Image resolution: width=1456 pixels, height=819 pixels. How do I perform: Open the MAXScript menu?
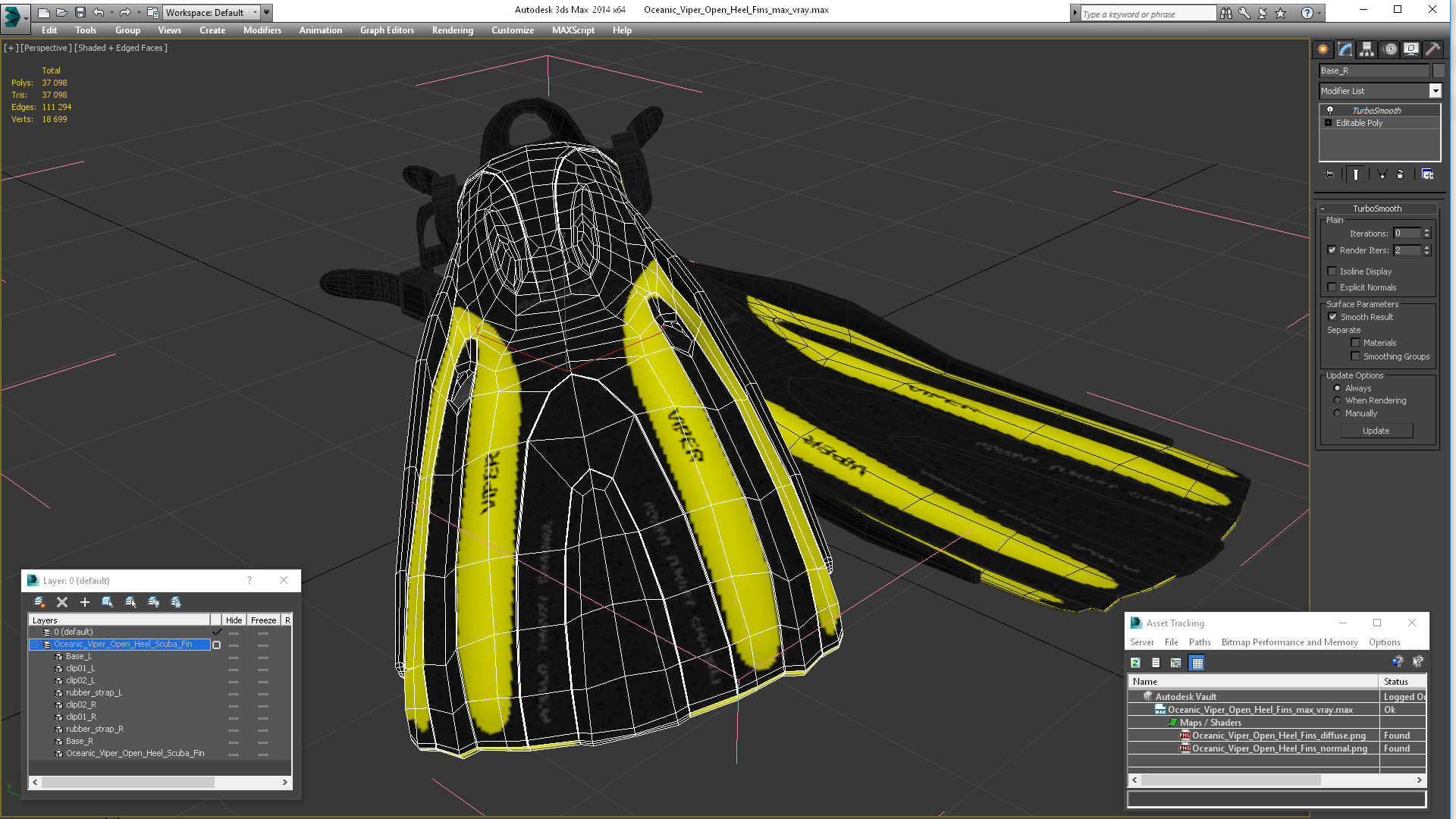(x=573, y=30)
